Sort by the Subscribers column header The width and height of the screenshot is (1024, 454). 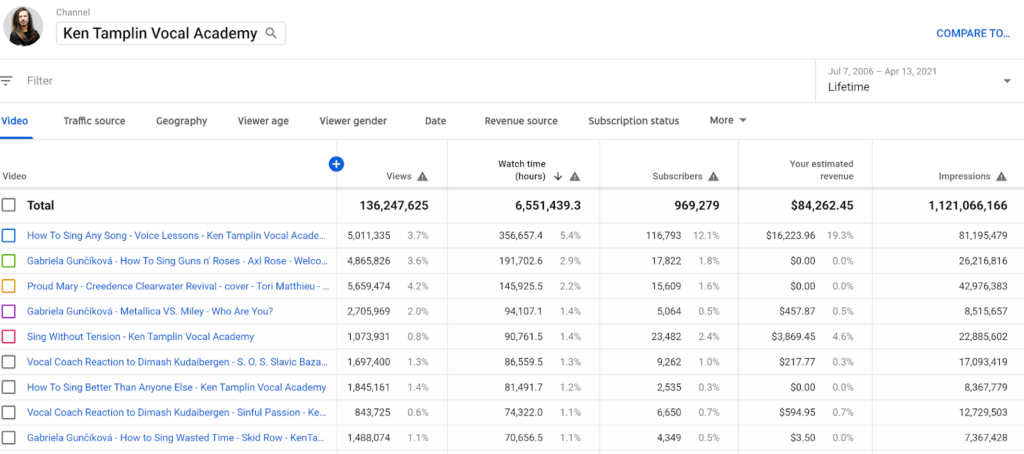pos(677,176)
